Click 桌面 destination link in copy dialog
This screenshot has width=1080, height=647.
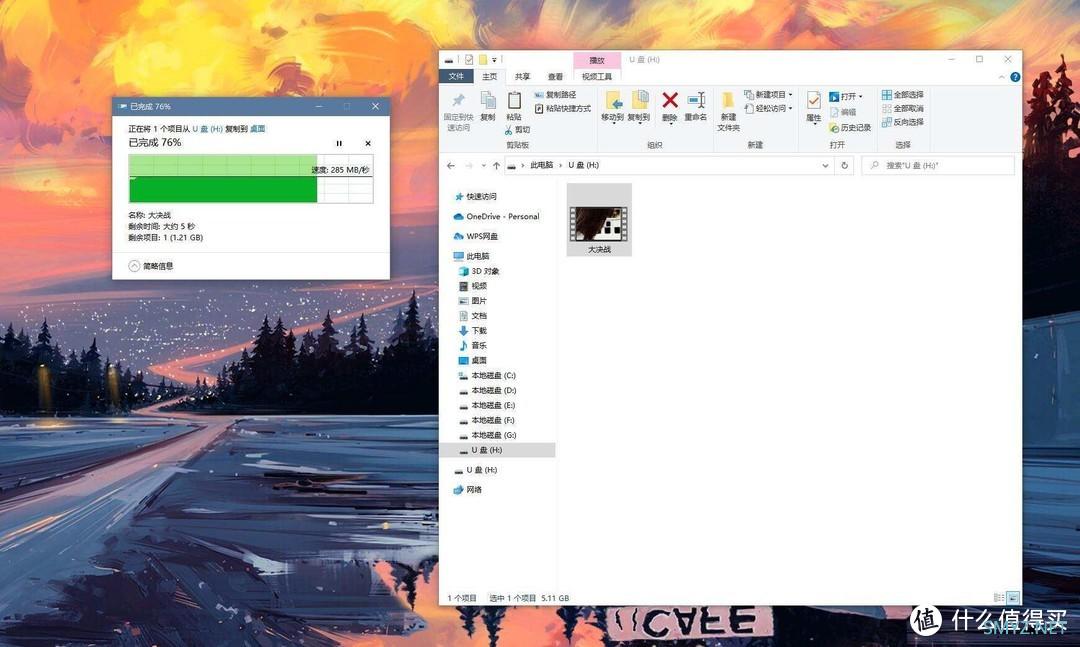(x=258, y=129)
